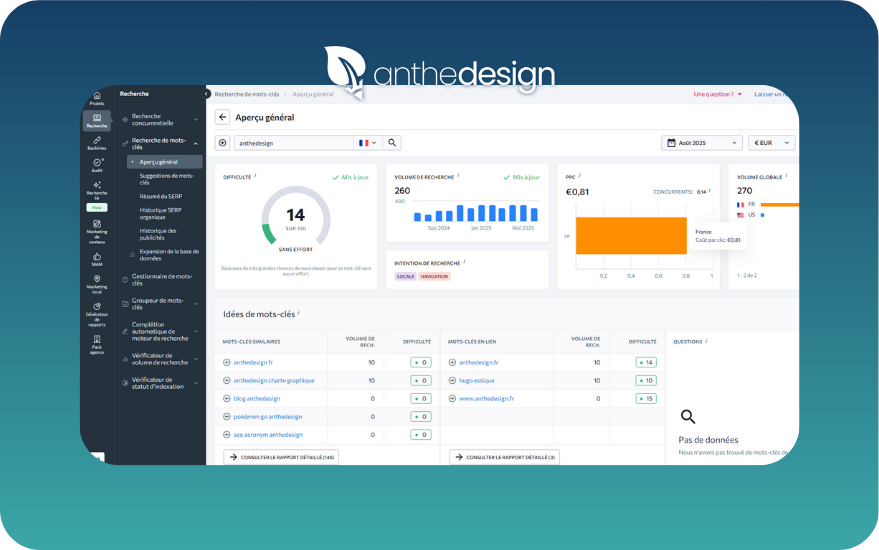Viewport: 879px width, 550px height.
Task: Click info icon next to Intention de recherche
Action: (x=464, y=261)
